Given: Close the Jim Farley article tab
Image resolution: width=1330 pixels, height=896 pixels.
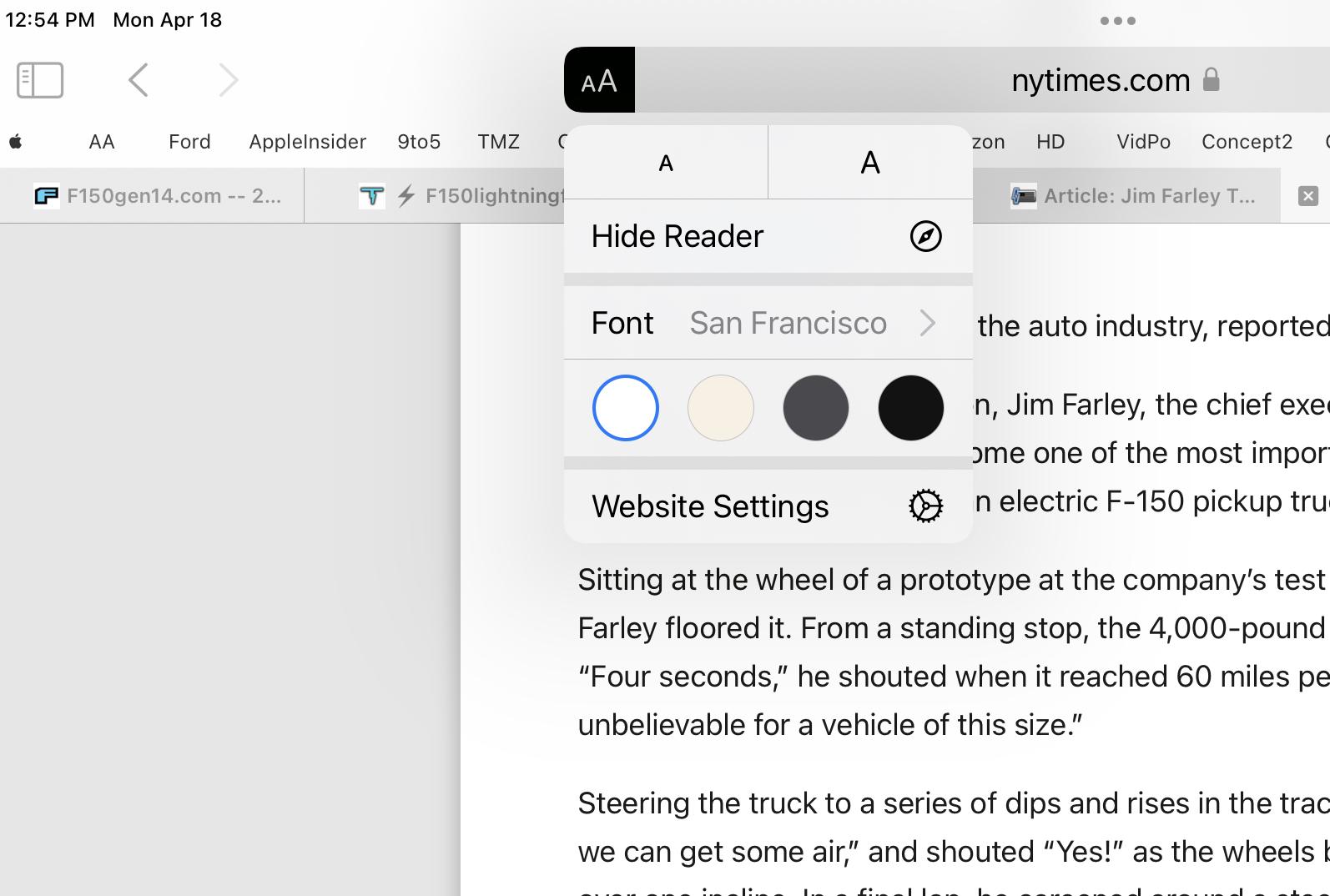Looking at the screenshot, I should [x=1308, y=196].
